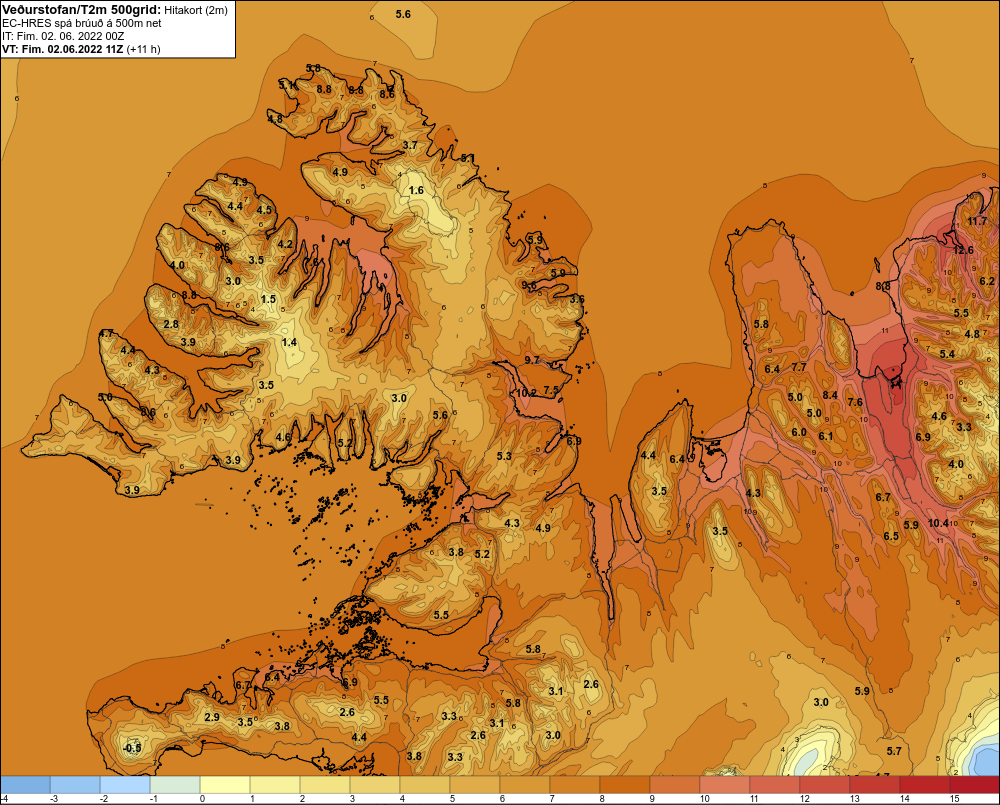Click the 9.7 temperature value on map
The image size is (1000, 805).
pyautogui.click(x=532, y=360)
